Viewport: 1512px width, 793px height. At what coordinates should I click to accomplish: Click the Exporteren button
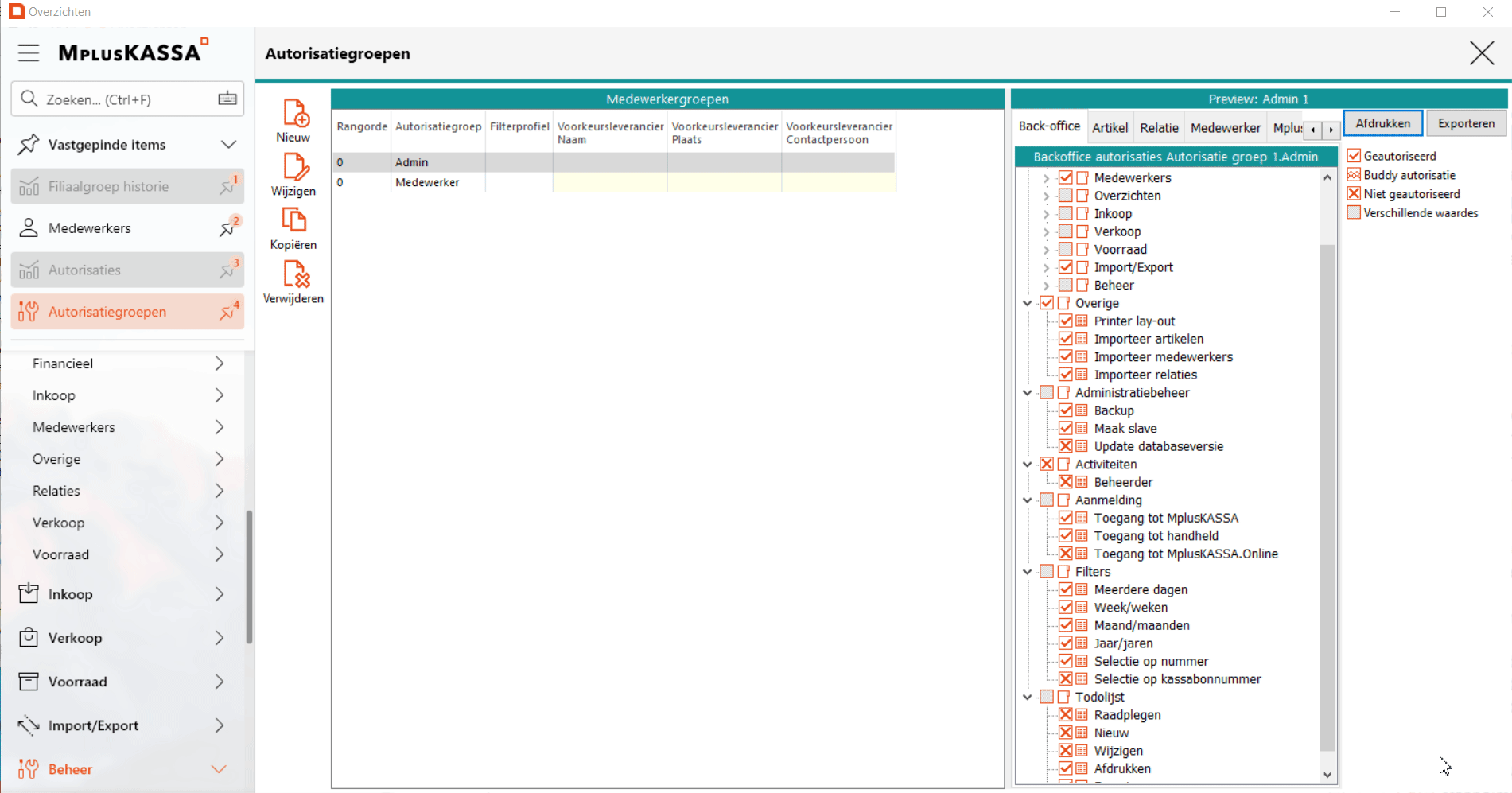[1466, 123]
